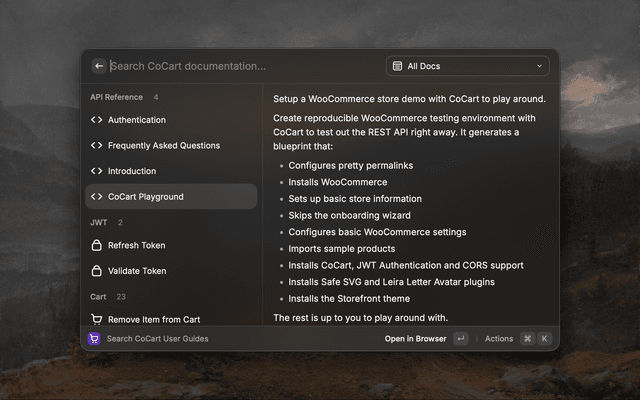Click the K key icon

click(x=544, y=338)
